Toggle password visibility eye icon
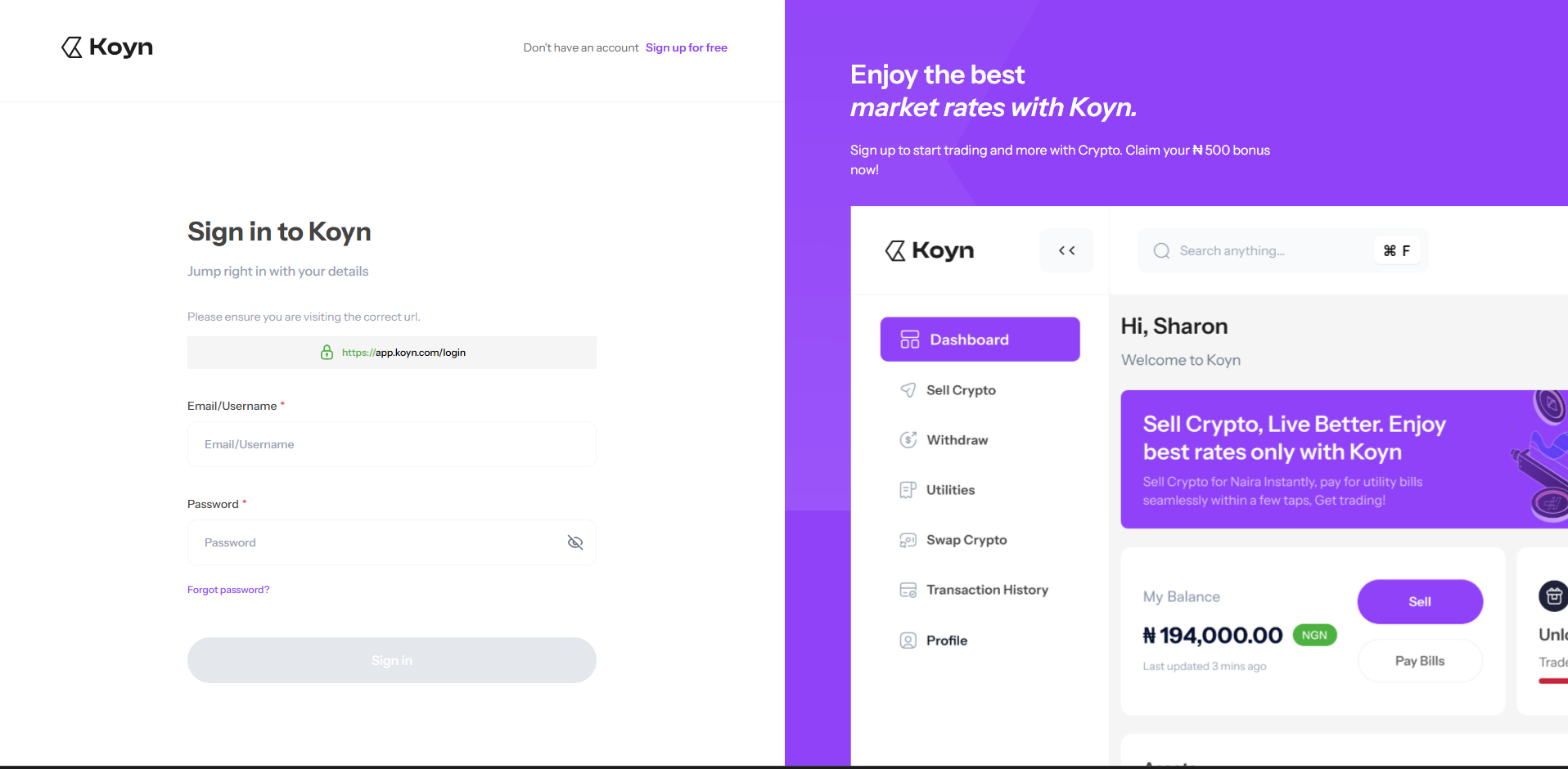The width and height of the screenshot is (1568, 769). tap(575, 542)
